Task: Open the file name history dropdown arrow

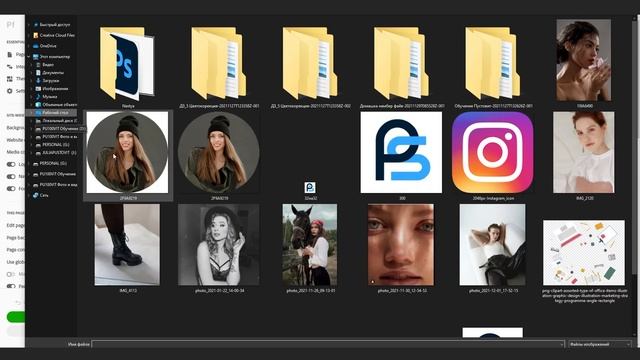Action: click(x=562, y=344)
